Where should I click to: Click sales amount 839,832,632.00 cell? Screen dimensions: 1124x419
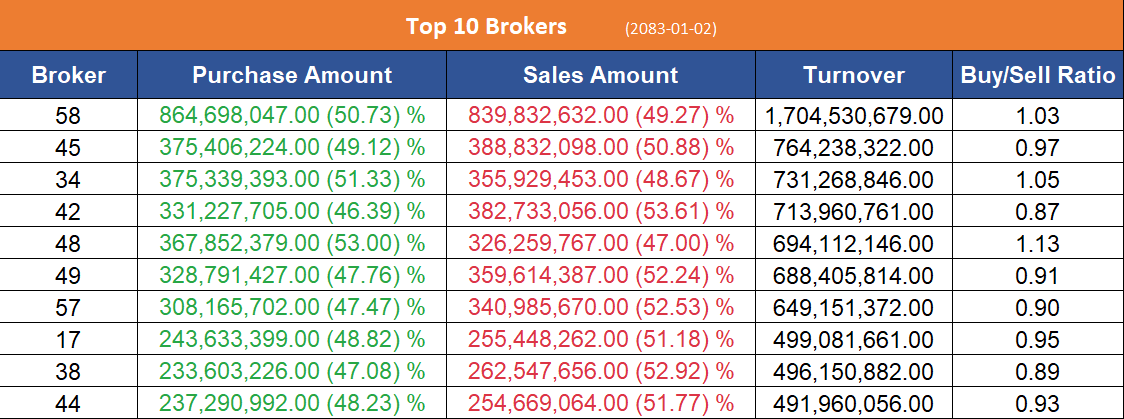[x=600, y=115]
